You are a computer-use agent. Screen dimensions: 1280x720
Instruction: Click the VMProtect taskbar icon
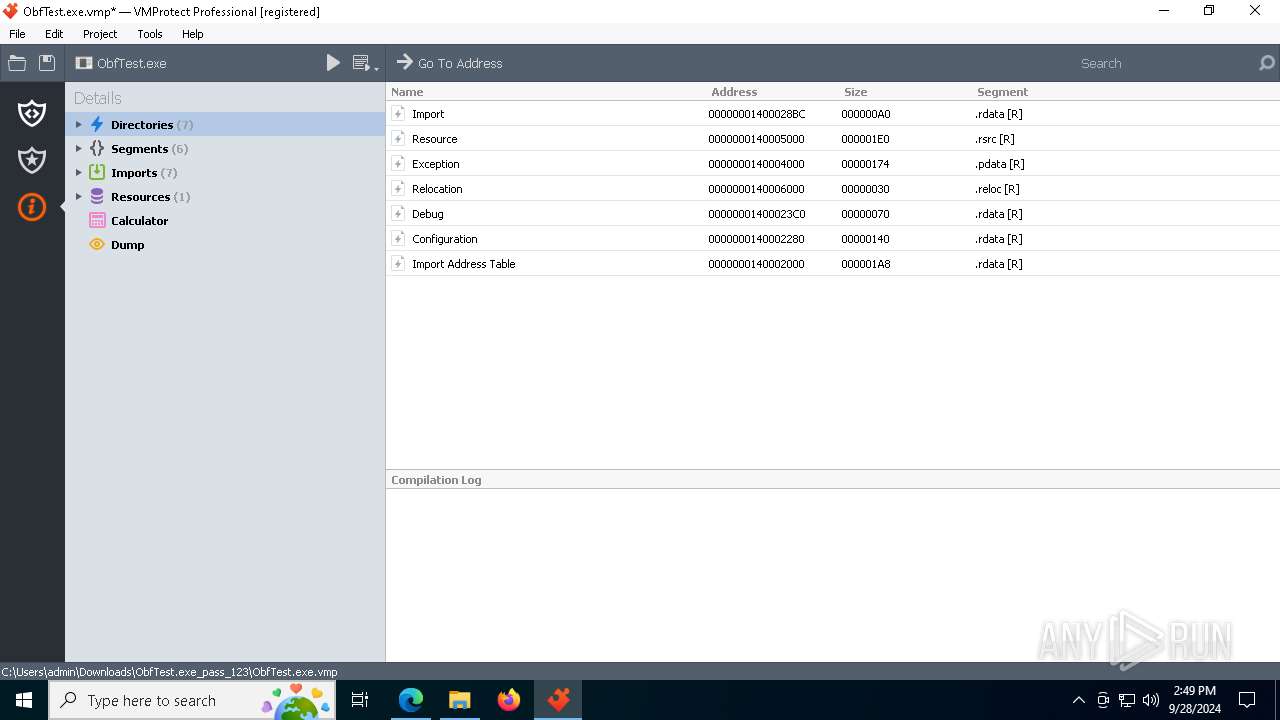pos(558,700)
